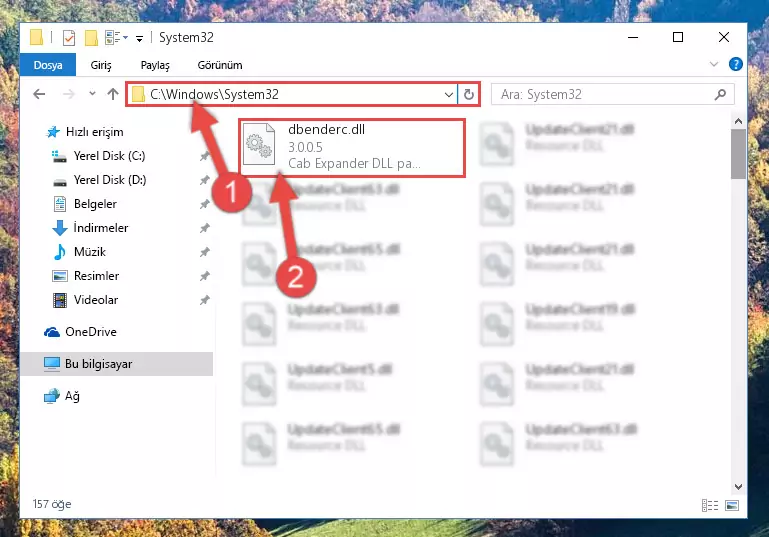Click the Müzik note icon
Screen dimensions: 769x537
pos(59,252)
